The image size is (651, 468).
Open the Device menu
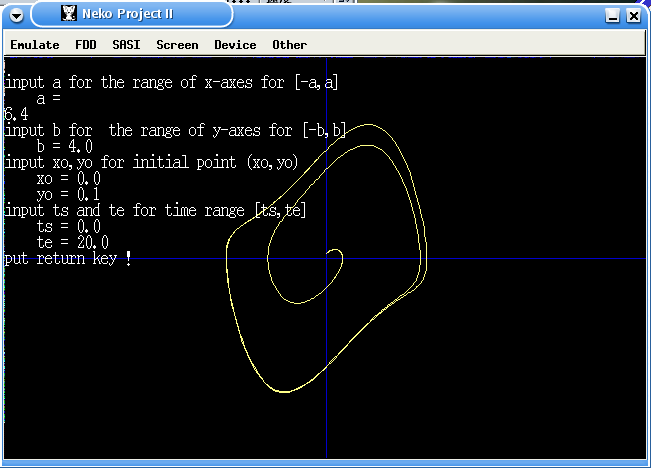pyautogui.click(x=235, y=45)
